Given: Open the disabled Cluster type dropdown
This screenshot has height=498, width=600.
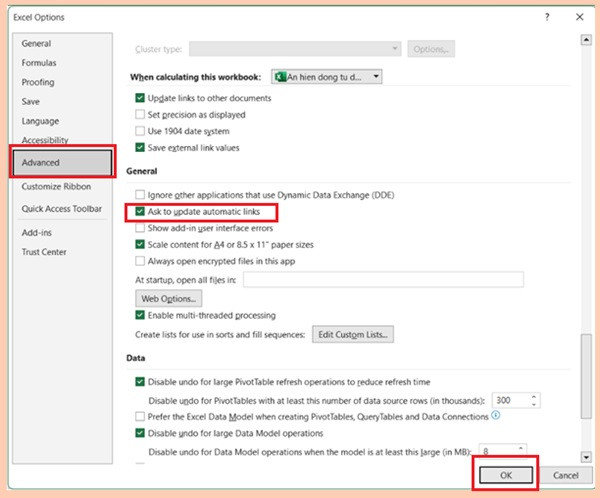Looking at the screenshot, I should [x=295, y=49].
